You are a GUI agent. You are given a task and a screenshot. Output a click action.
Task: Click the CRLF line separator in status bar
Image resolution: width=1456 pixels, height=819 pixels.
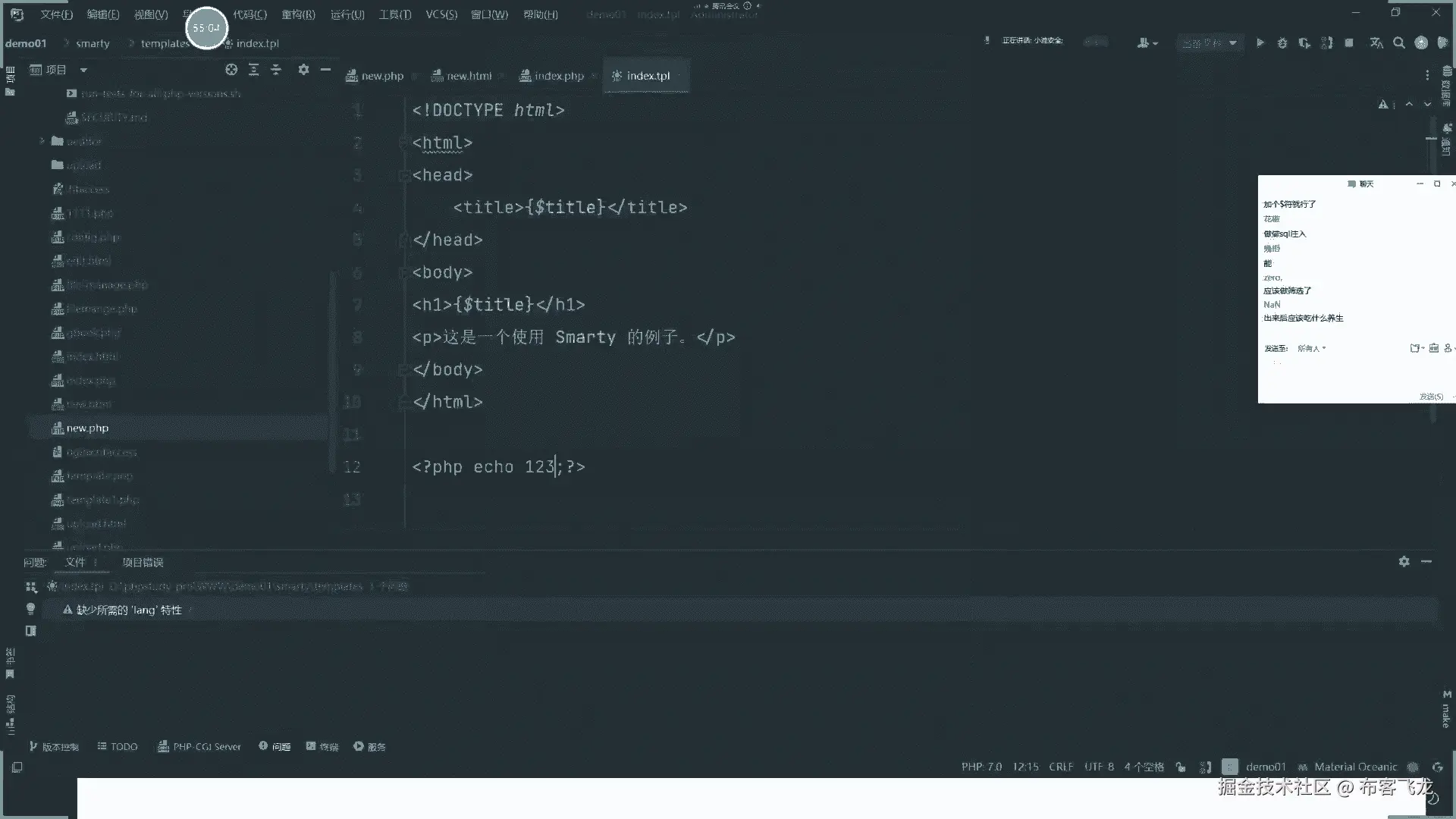1060,767
